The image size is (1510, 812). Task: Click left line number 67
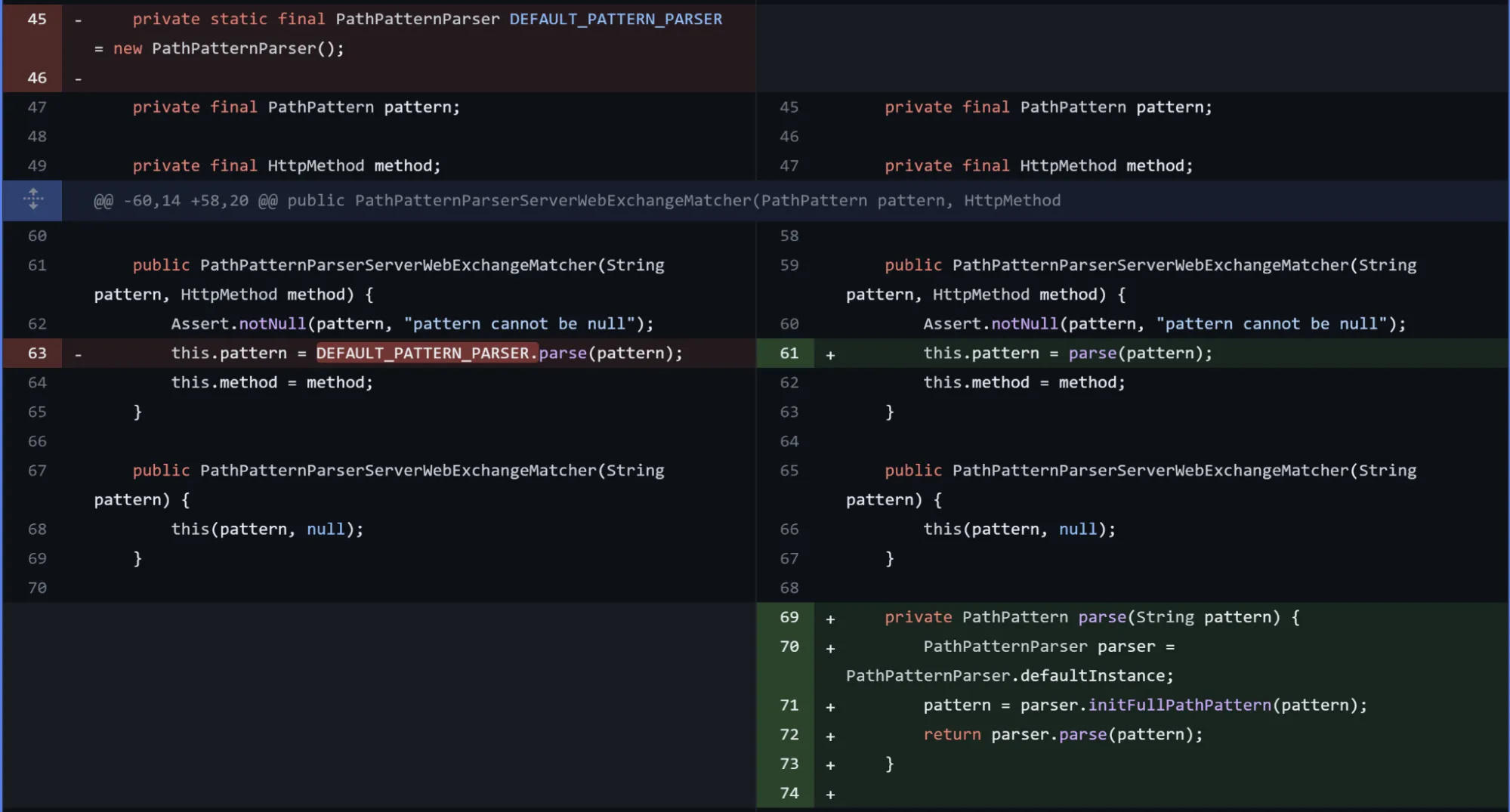(x=37, y=471)
